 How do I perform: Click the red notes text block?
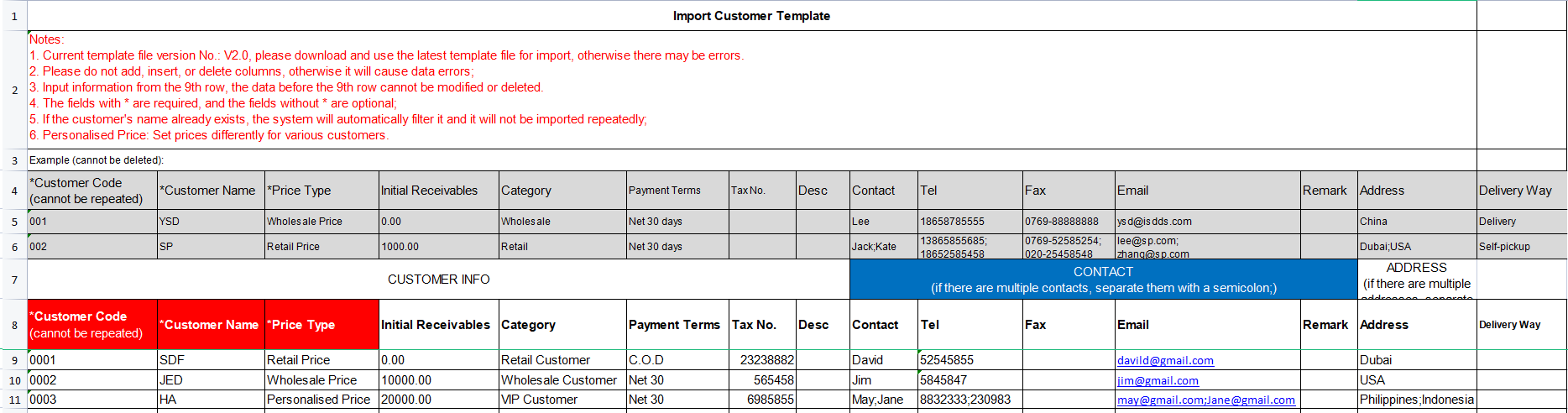[x=386, y=87]
